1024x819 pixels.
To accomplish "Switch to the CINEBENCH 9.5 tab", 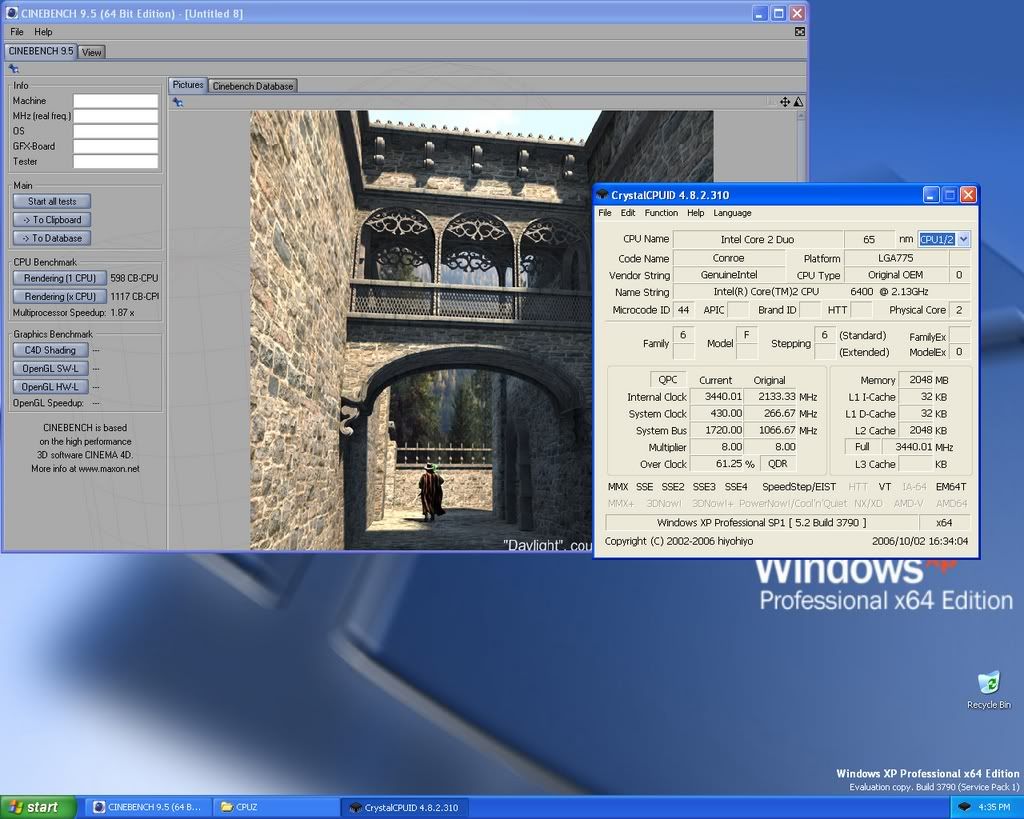I will click(40, 51).
